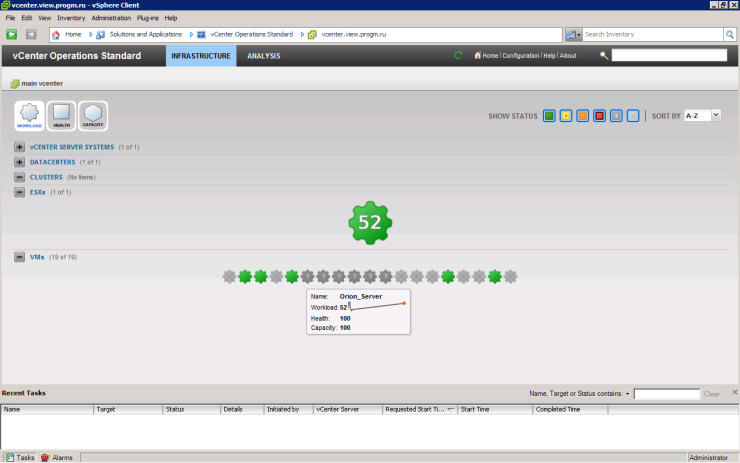Click the Orion_Server name in the tooltip
The width and height of the screenshot is (740, 463).
[361, 296]
